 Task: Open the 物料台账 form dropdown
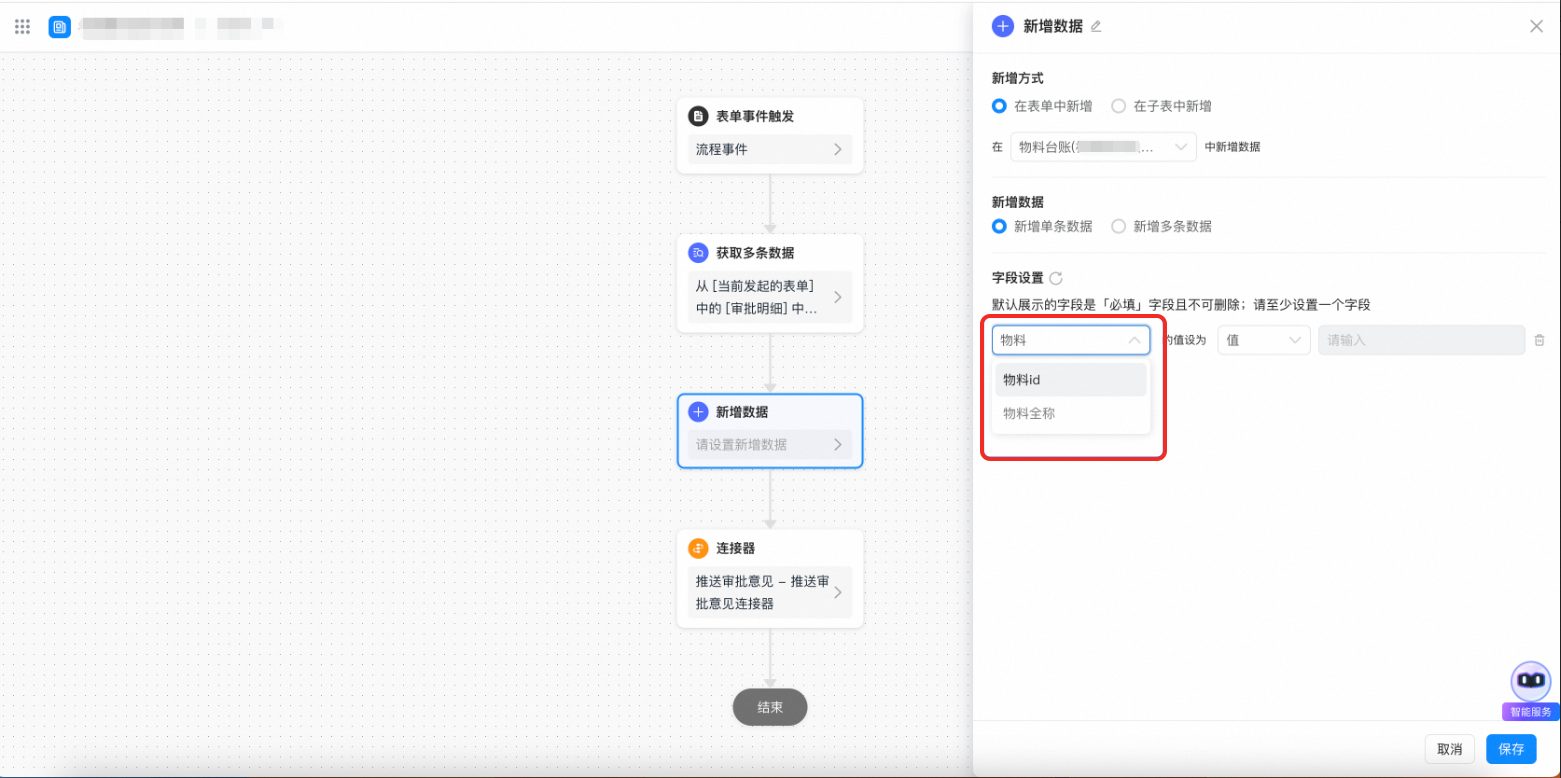point(1102,147)
